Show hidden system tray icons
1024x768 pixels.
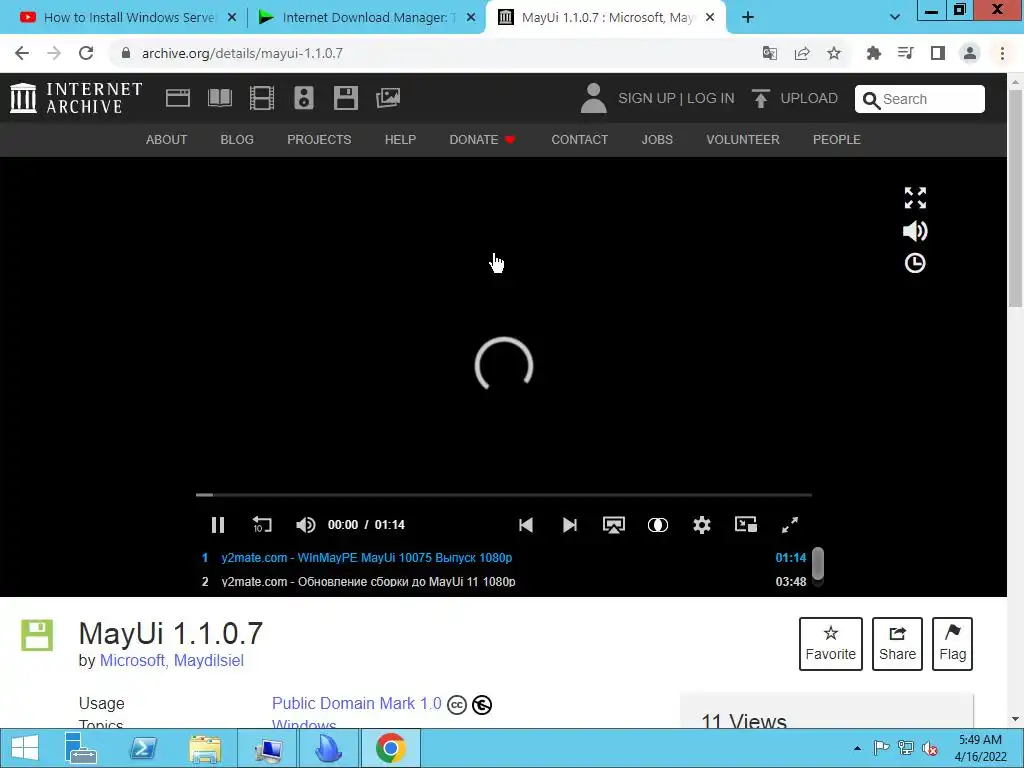[x=857, y=748]
